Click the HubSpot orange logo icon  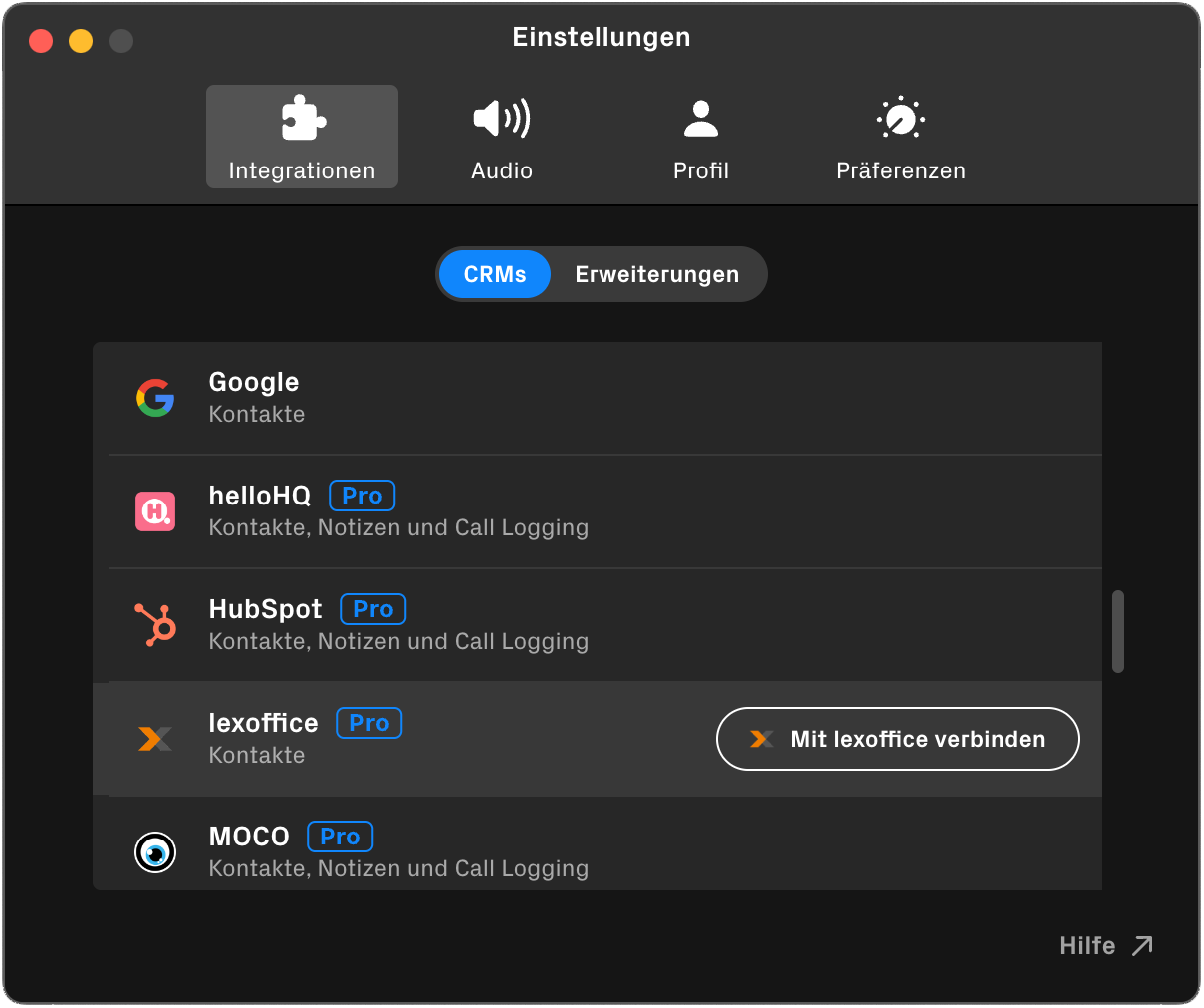pyautogui.click(x=155, y=625)
